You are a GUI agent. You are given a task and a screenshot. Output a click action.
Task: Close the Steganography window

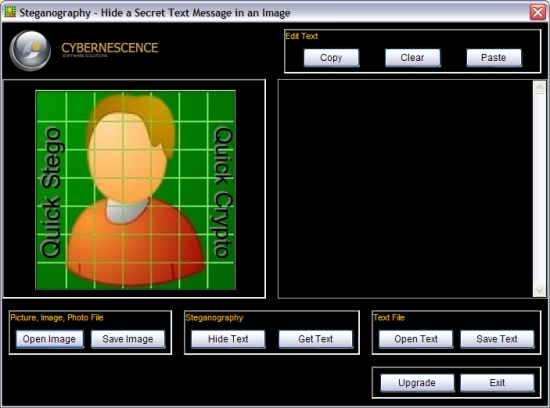point(537,12)
